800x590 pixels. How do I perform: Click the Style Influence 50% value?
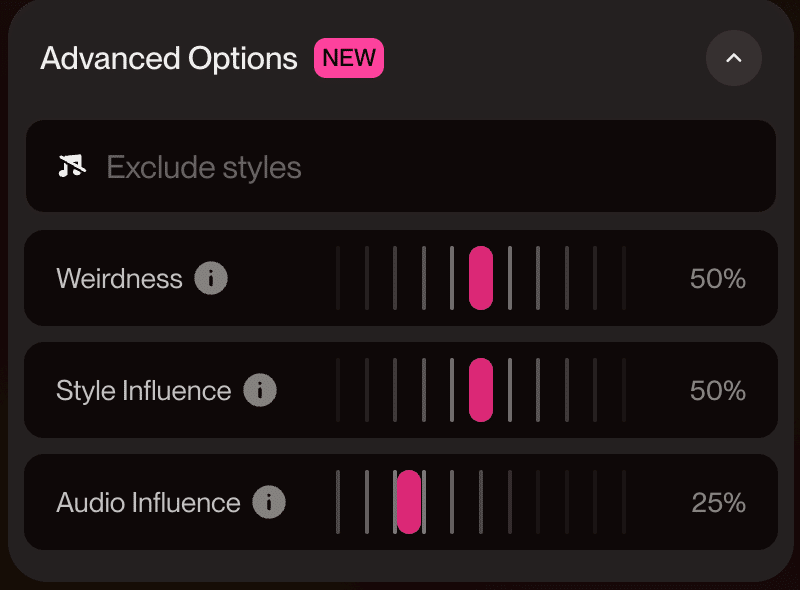(x=717, y=390)
